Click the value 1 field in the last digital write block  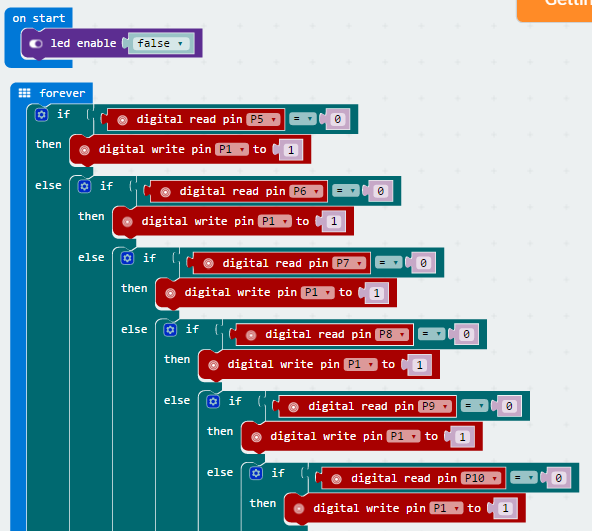coord(506,508)
